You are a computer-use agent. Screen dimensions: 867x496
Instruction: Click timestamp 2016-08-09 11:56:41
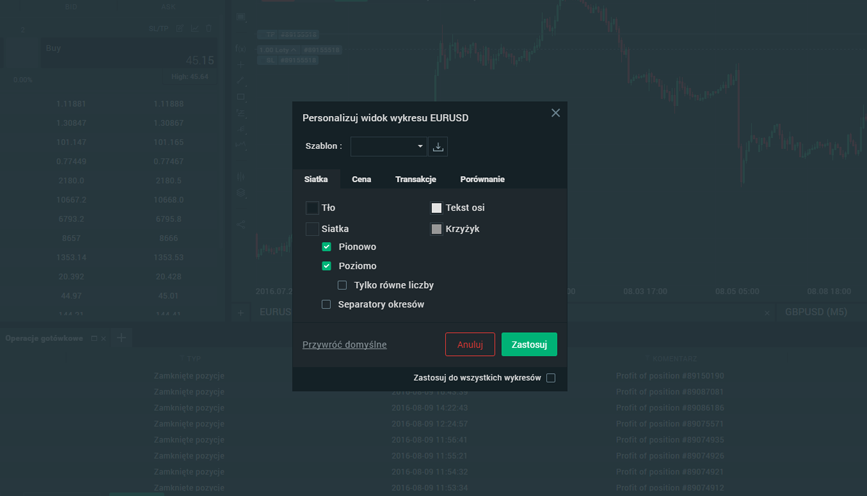click(430, 440)
